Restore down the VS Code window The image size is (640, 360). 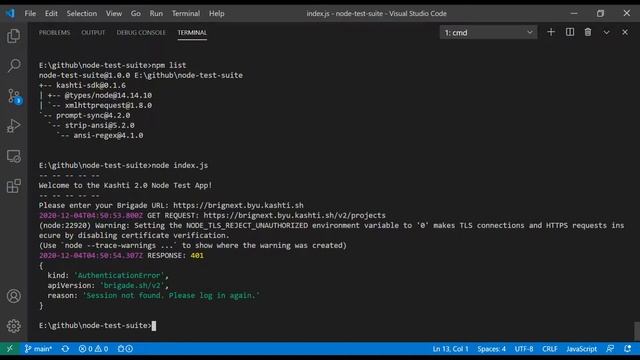600,13
